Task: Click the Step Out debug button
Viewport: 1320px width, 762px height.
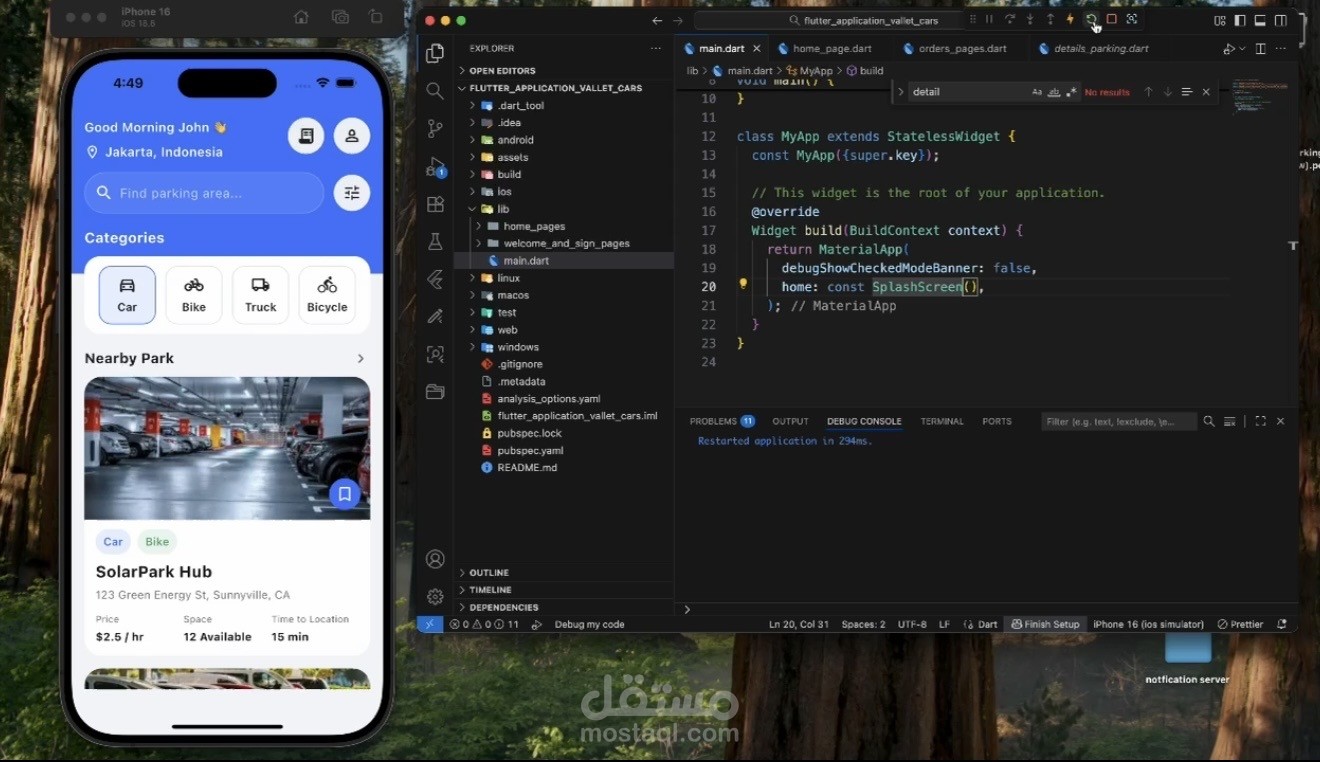Action: [x=1050, y=19]
